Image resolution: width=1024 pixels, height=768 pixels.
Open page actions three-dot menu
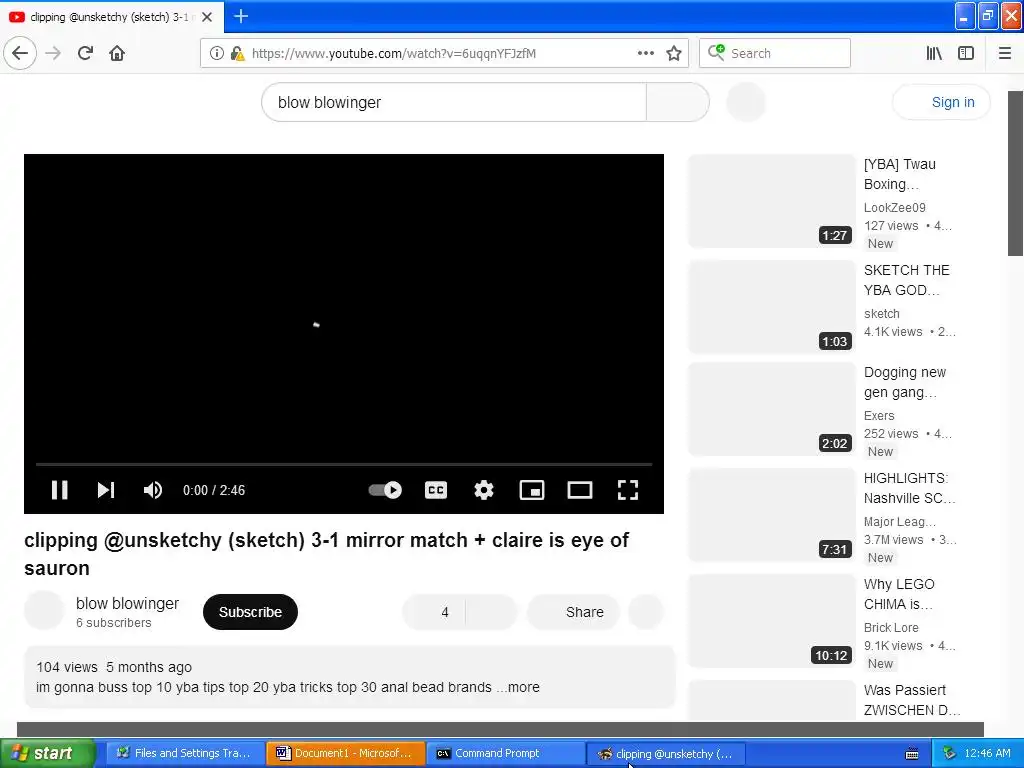[x=646, y=53]
